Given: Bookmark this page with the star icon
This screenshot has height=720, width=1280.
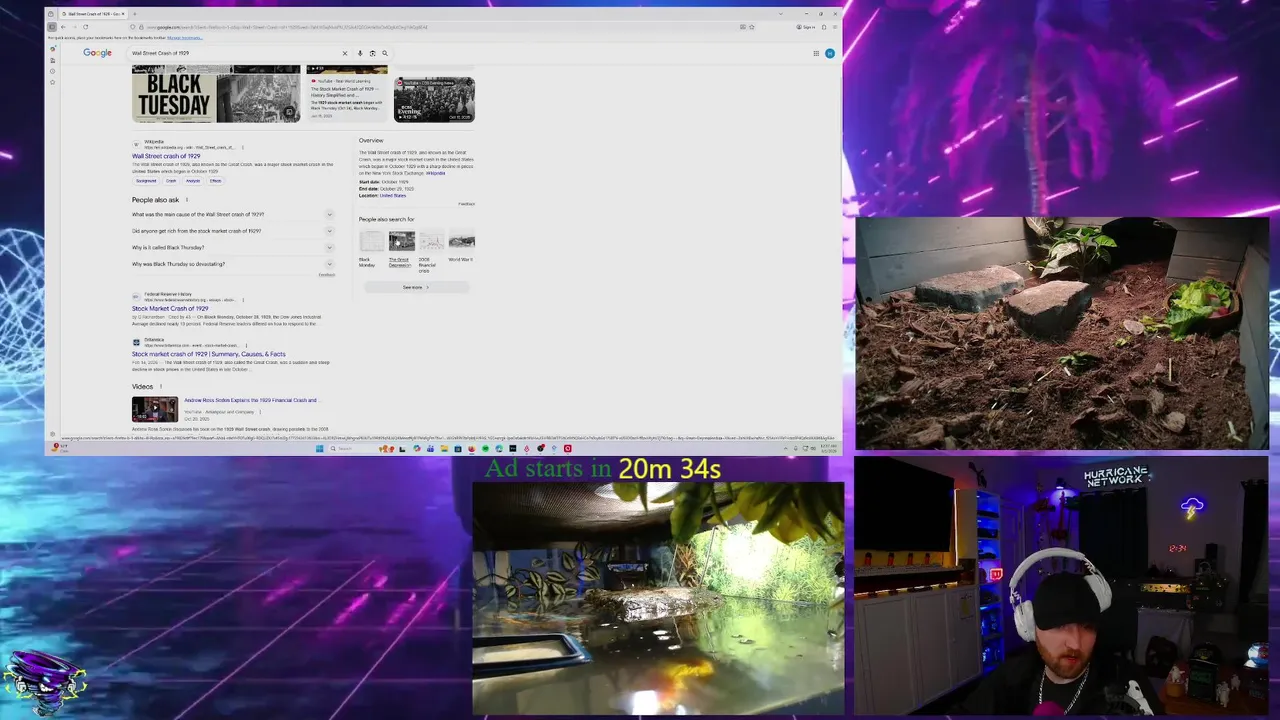Looking at the screenshot, I should [751, 27].
